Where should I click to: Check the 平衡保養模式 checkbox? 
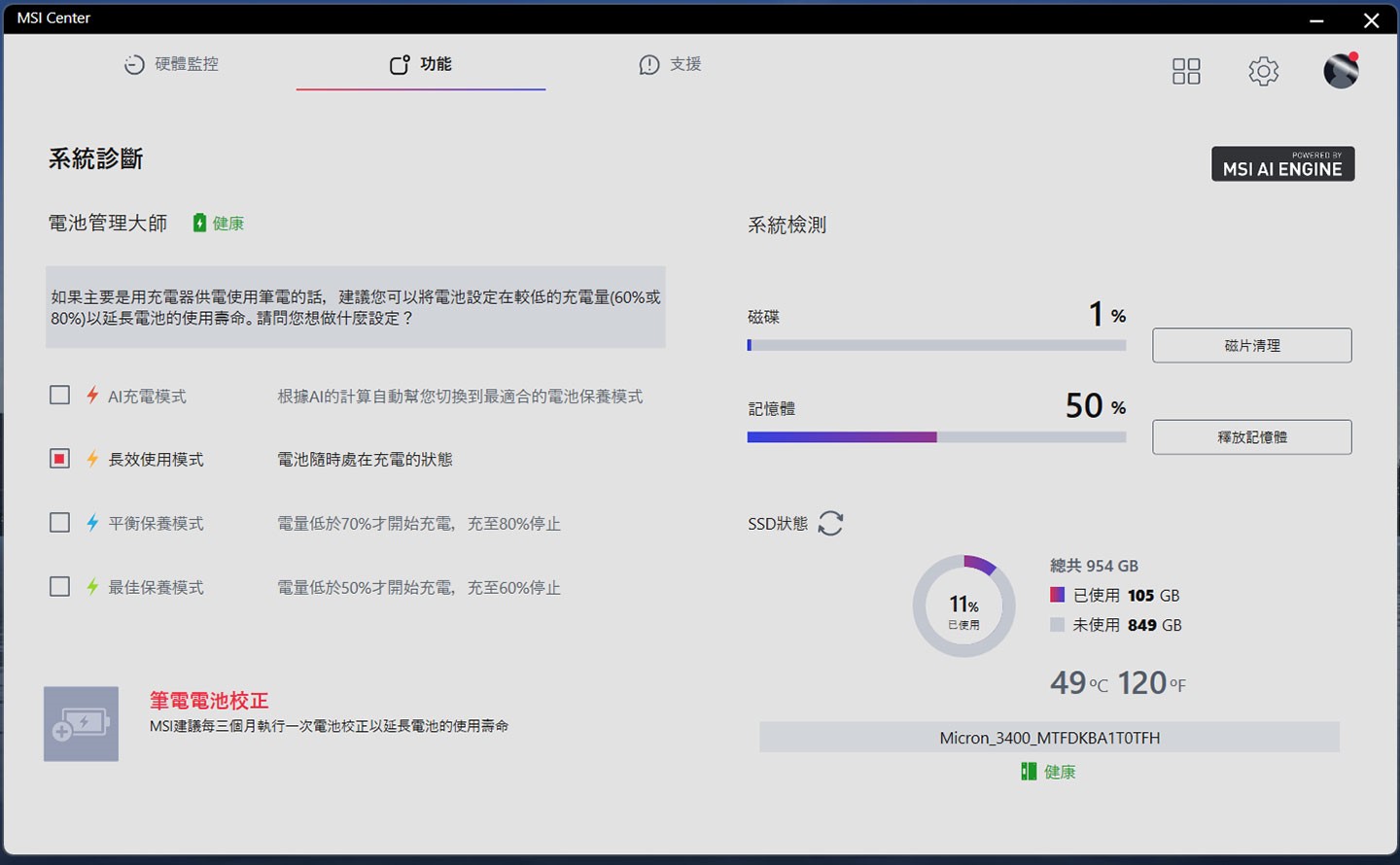click(60, 523)
